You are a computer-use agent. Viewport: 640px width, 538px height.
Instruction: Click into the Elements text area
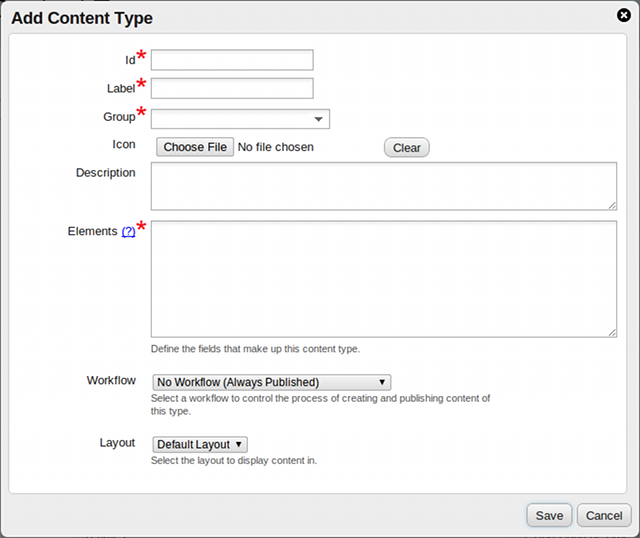click(384, 279)
